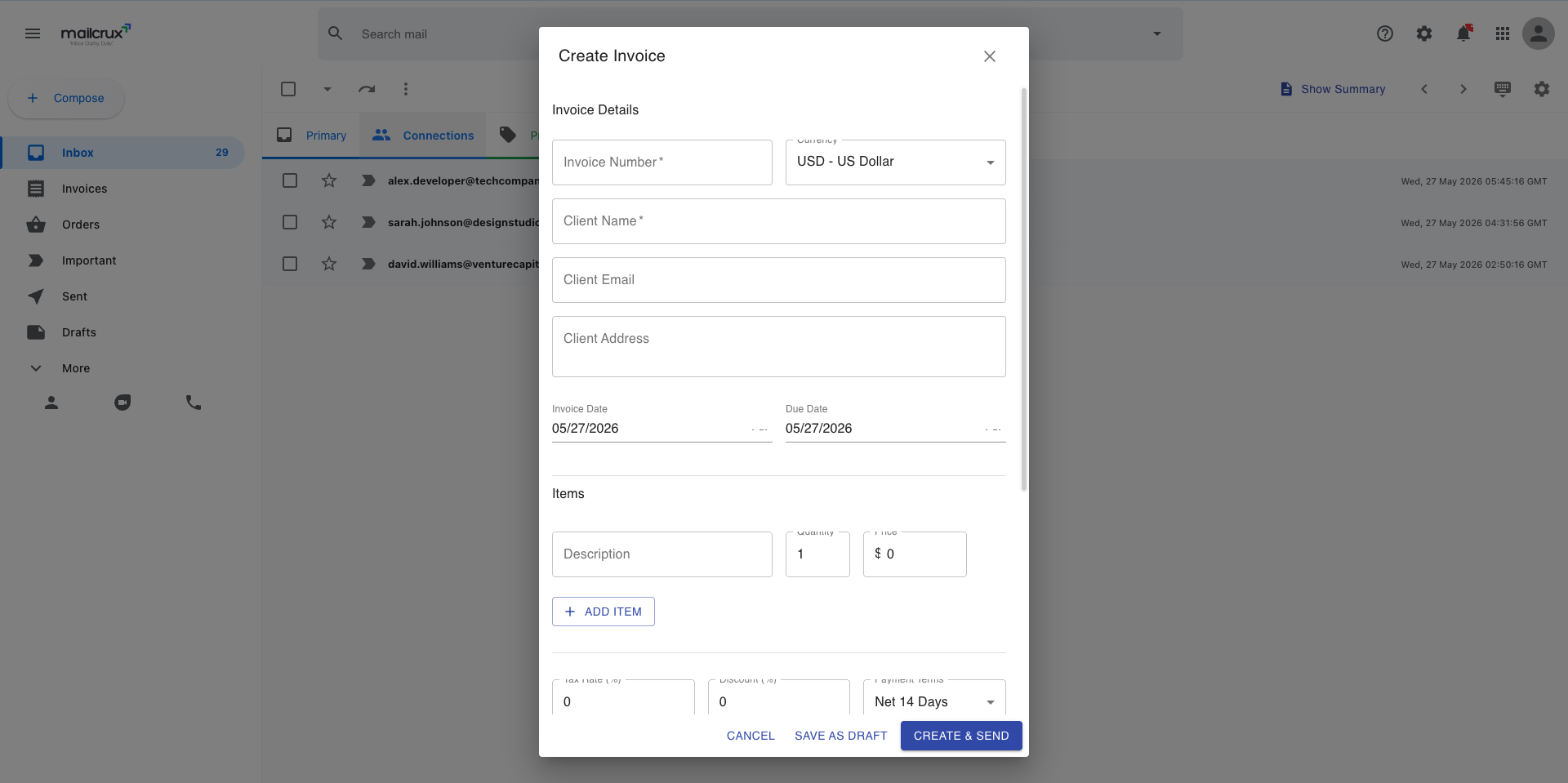Open phone call icon in sidebar
The height and width of the screenshot is (783, 1568).
(x=194, y=403)
